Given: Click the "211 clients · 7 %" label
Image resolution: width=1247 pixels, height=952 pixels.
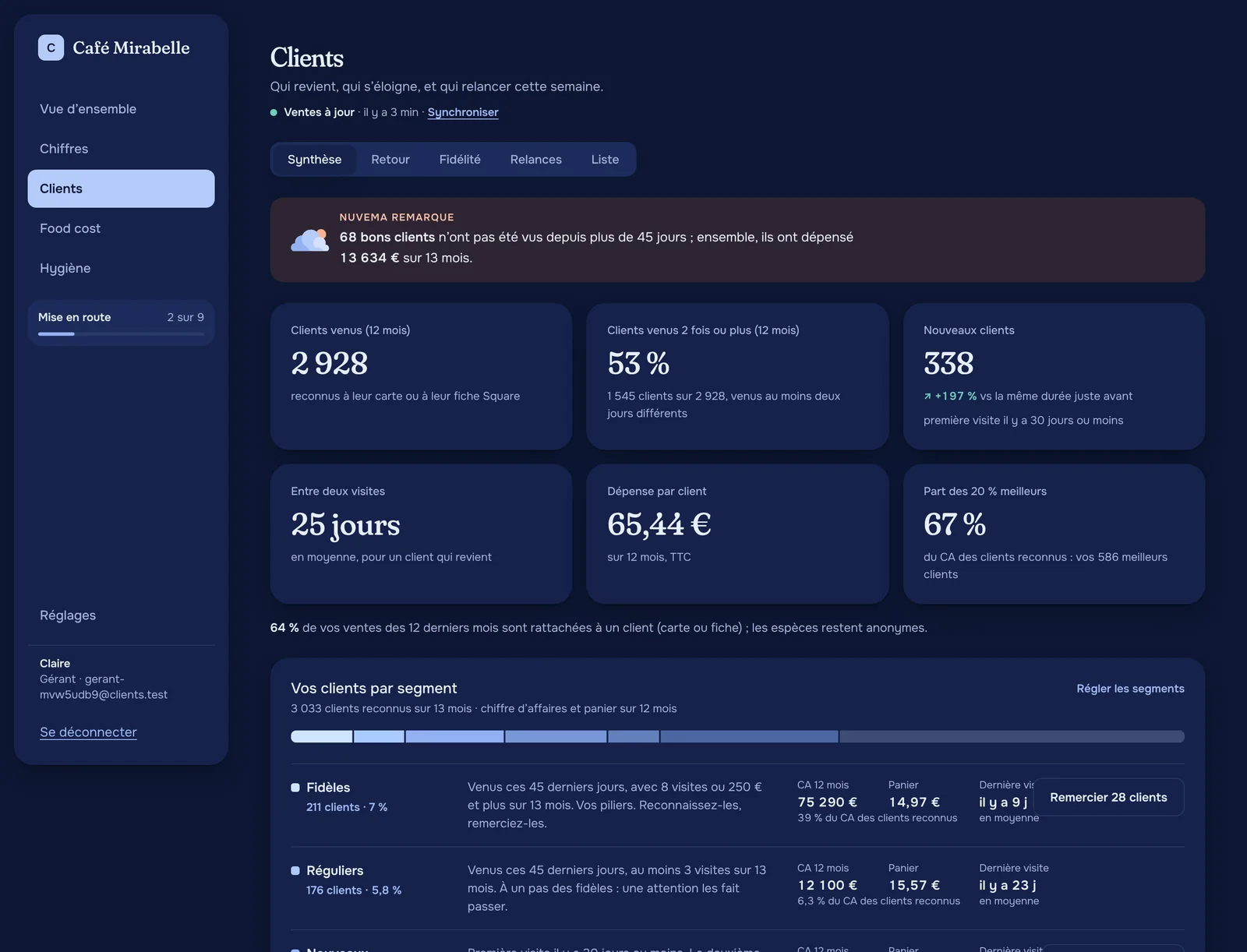Looking at the screenshot, I should [347, 808].
